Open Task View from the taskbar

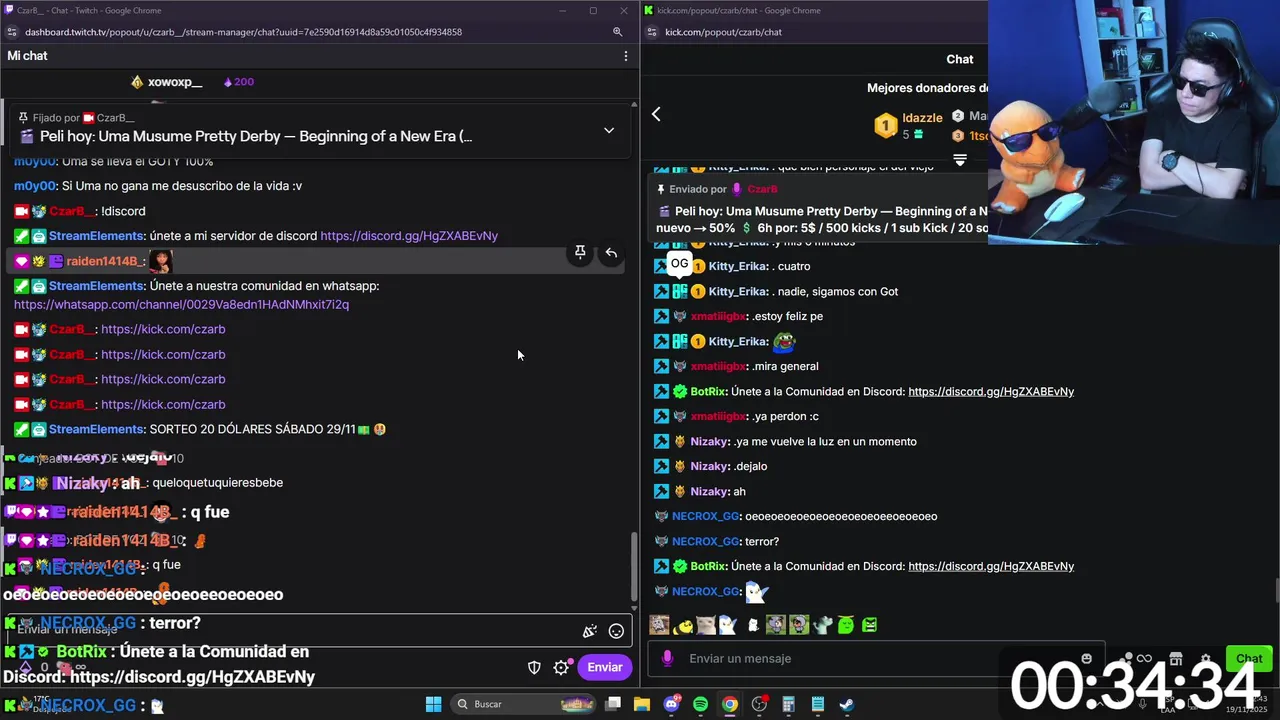click(x=613, y=704)
